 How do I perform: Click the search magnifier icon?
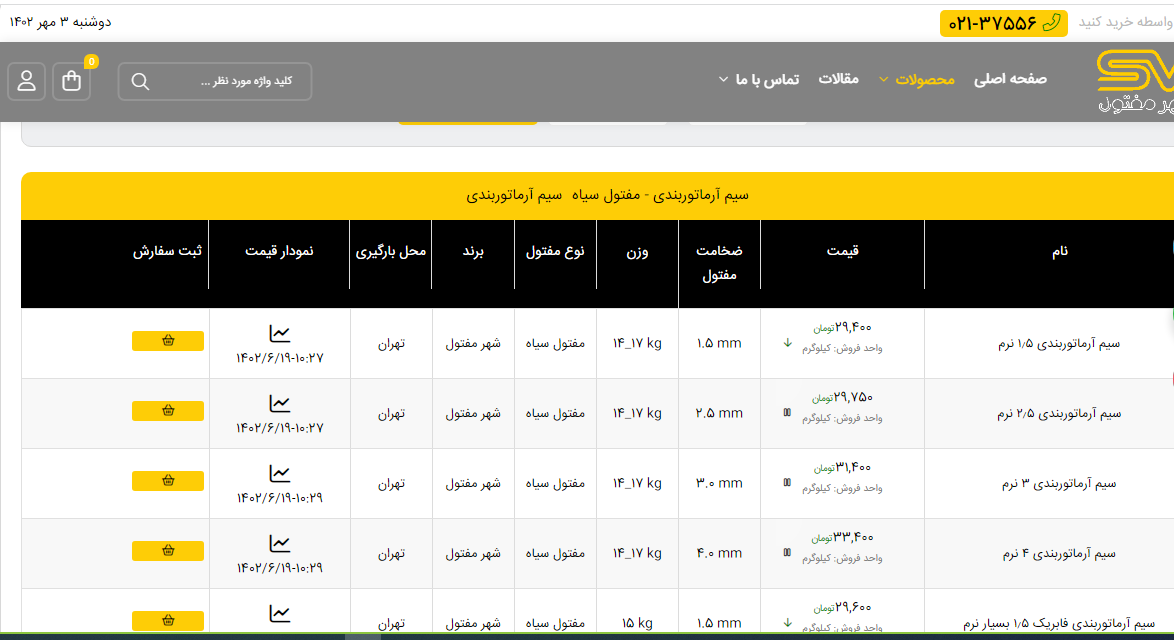pyautogui.click(x=140, y=82)
